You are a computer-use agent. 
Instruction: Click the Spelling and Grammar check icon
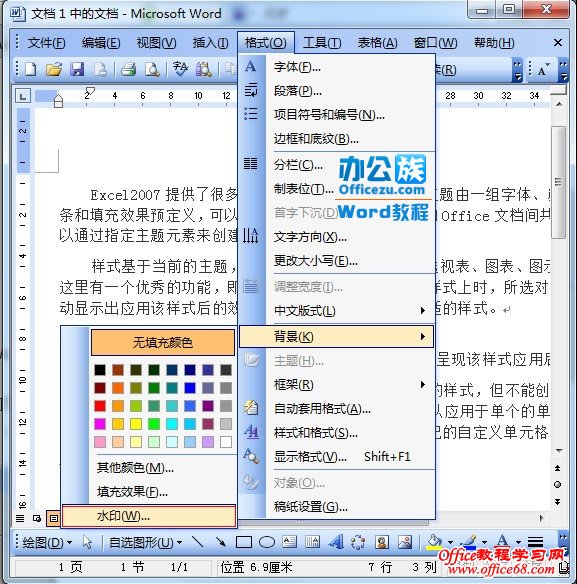[180, 69]
